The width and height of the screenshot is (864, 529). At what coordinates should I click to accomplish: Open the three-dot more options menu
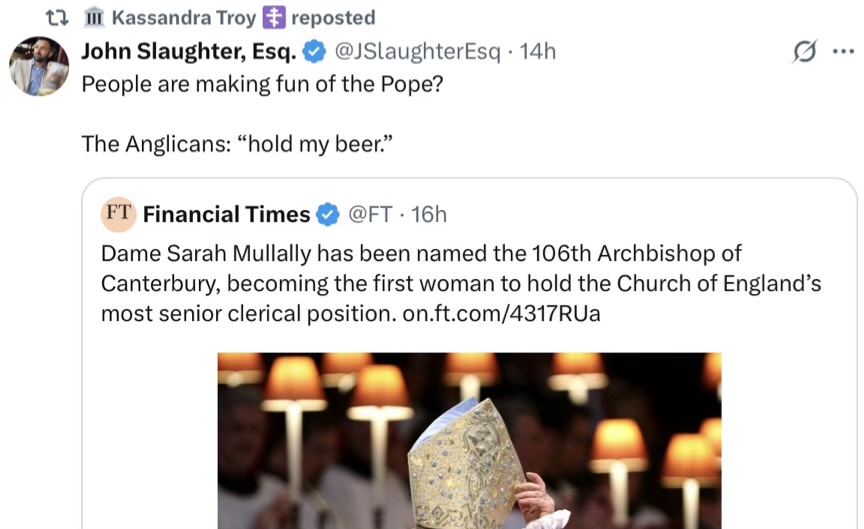click(843, 52)
